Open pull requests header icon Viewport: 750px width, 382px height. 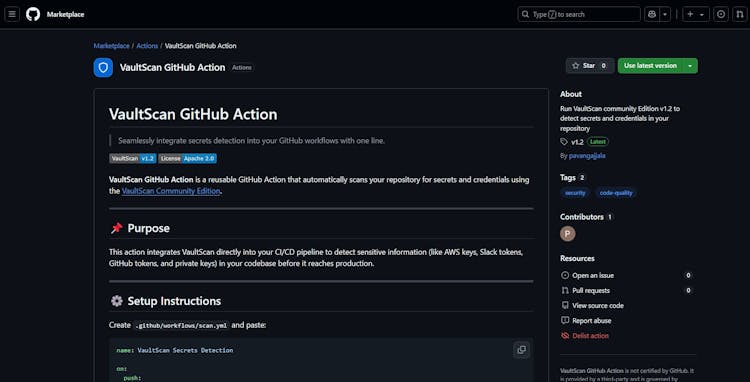point(739,14)
